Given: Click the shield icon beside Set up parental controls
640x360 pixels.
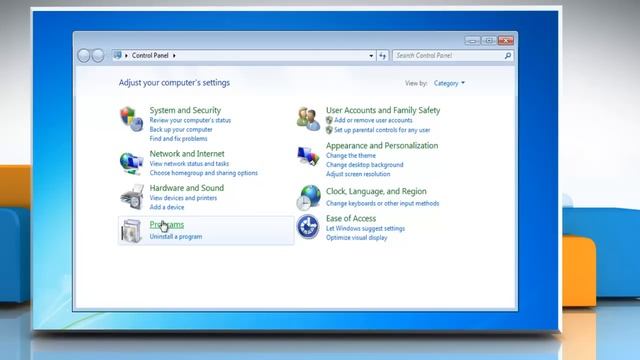Looking at the screenshot, I should coord(329,130).
